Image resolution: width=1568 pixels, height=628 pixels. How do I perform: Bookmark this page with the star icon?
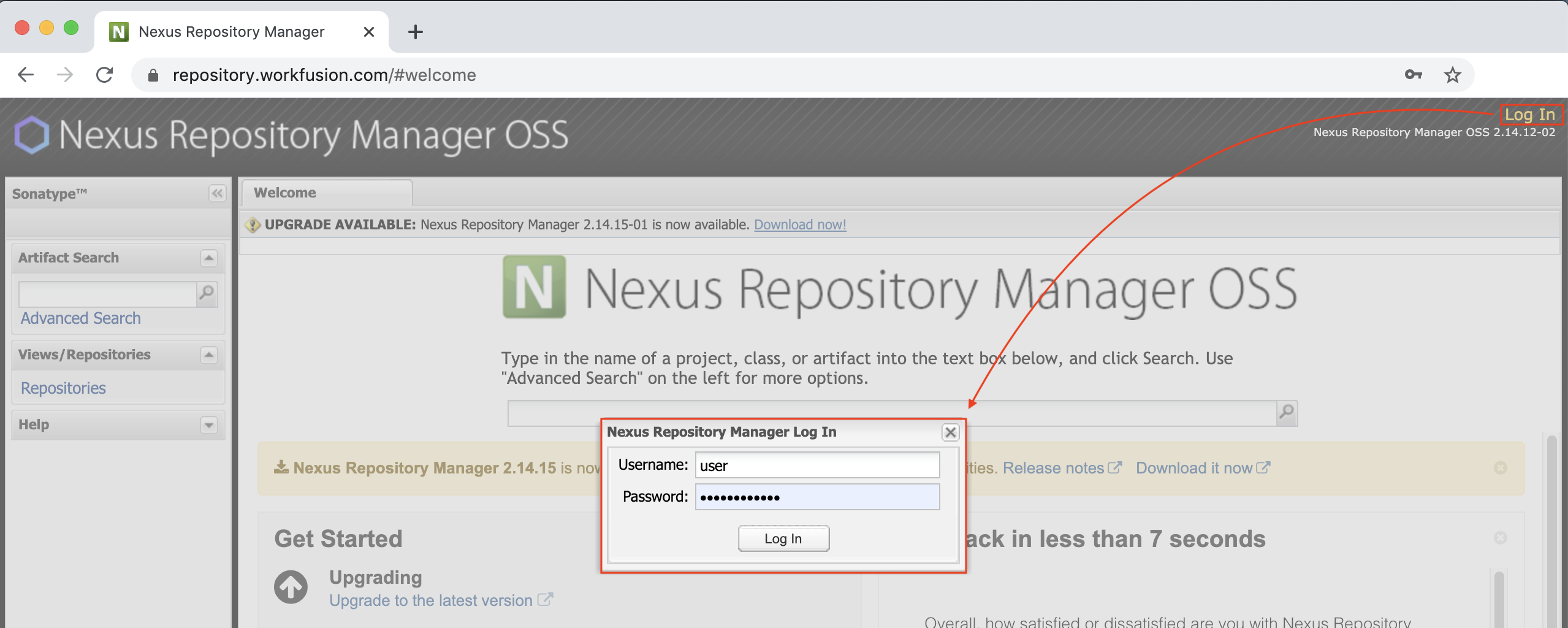[1452, 75]
